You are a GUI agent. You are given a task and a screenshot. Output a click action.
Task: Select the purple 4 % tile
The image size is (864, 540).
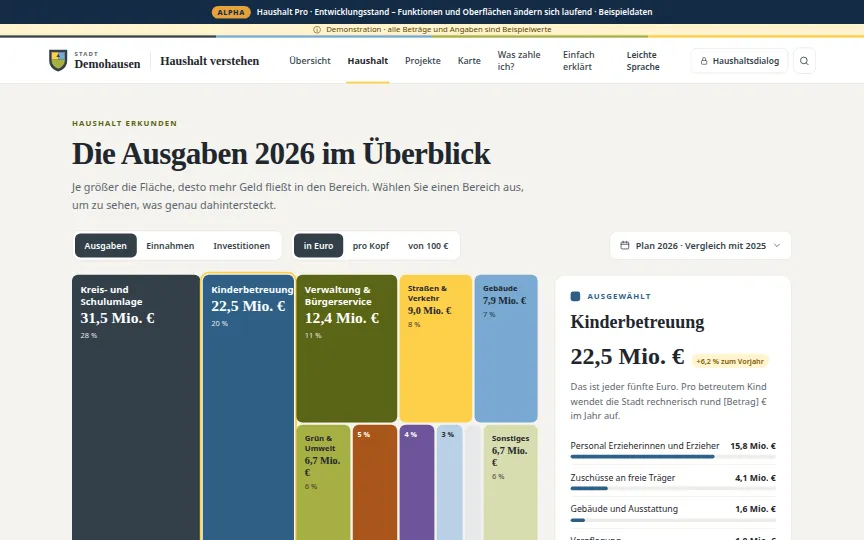click(417, 482)
